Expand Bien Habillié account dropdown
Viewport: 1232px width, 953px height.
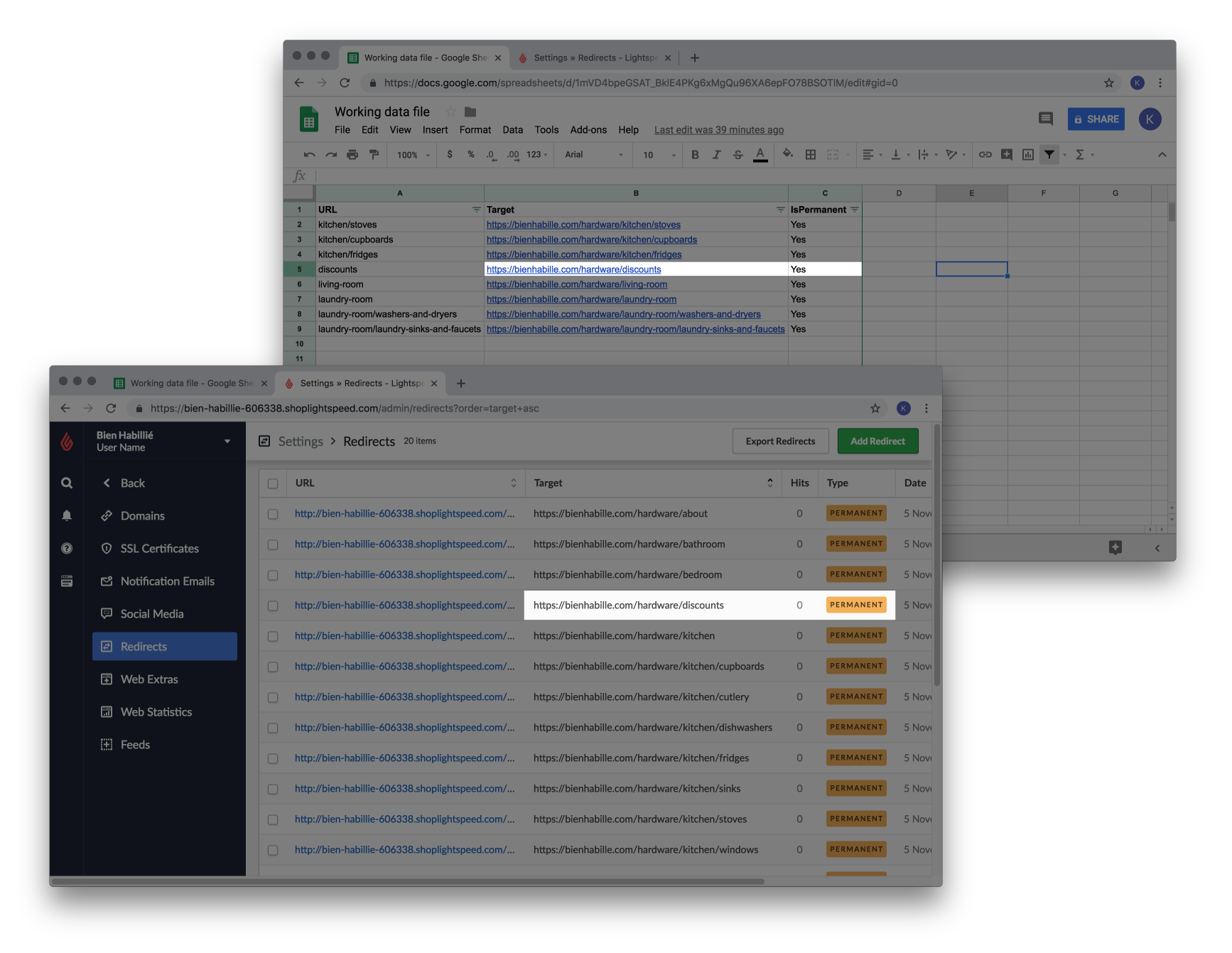point(227,441)
